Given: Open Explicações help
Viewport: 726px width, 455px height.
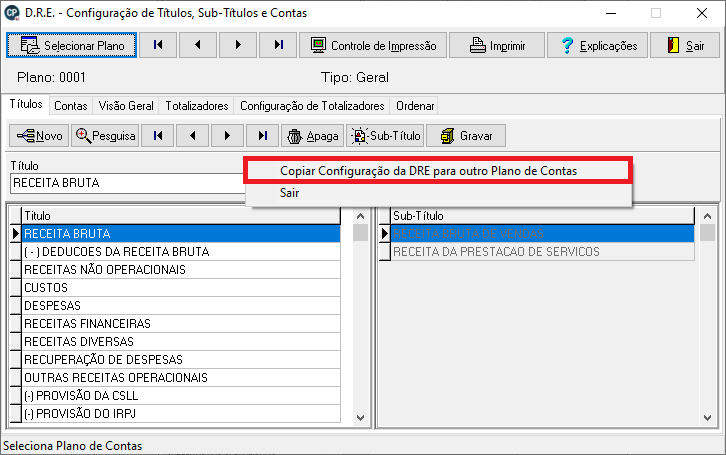Looking at the screenshot, I should tap(597, 45).
